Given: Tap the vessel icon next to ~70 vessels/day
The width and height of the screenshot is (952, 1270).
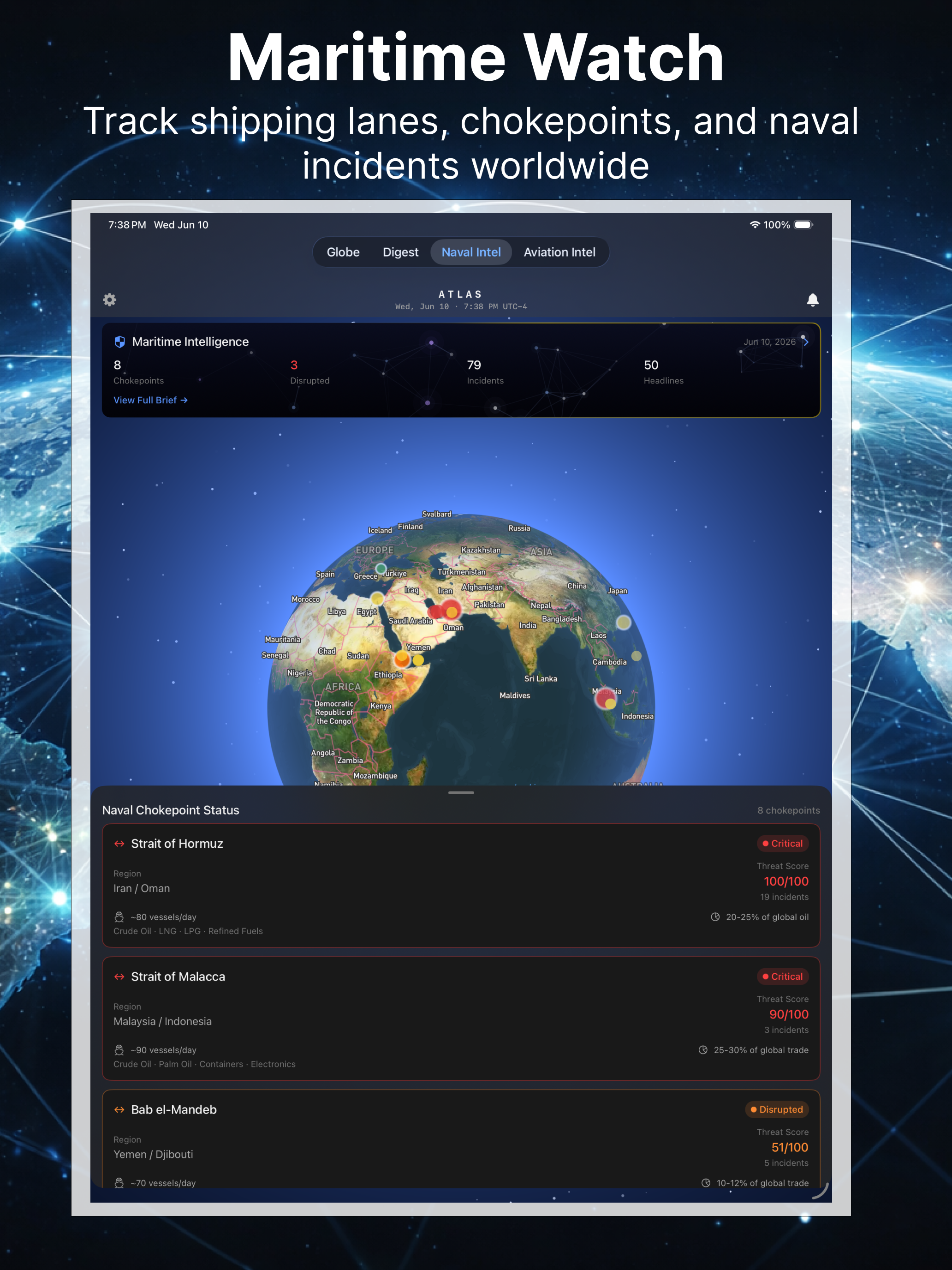Looking at the screenshot, I should point(119,1183).
